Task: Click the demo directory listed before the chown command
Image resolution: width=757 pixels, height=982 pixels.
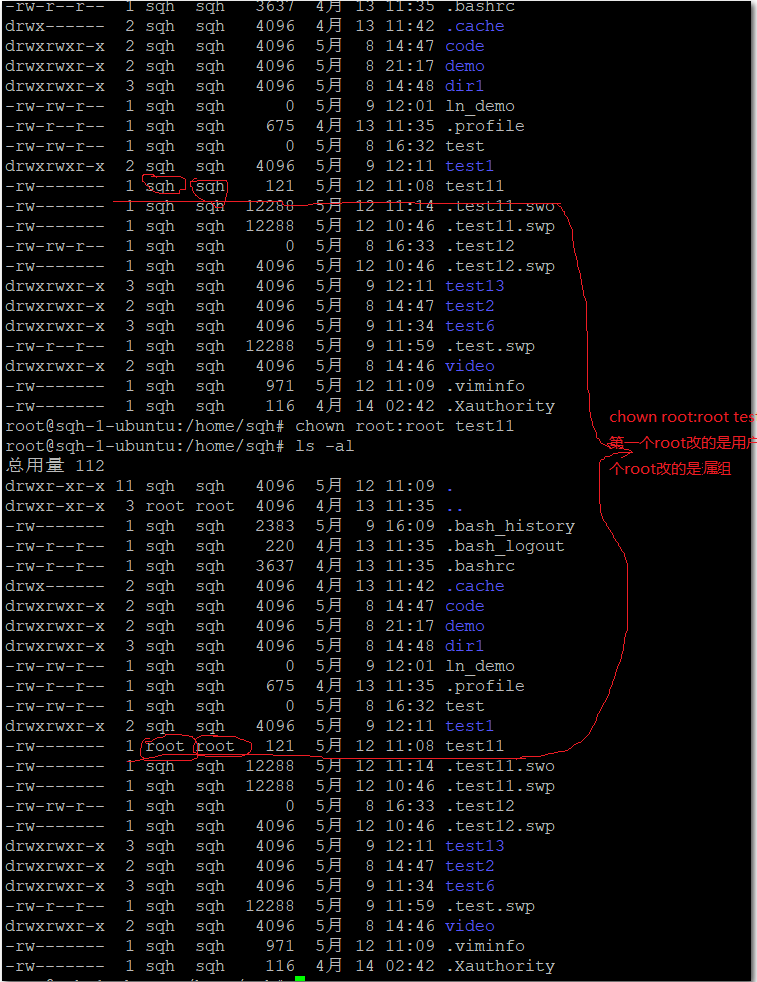Action: click(x=465, y=66)
